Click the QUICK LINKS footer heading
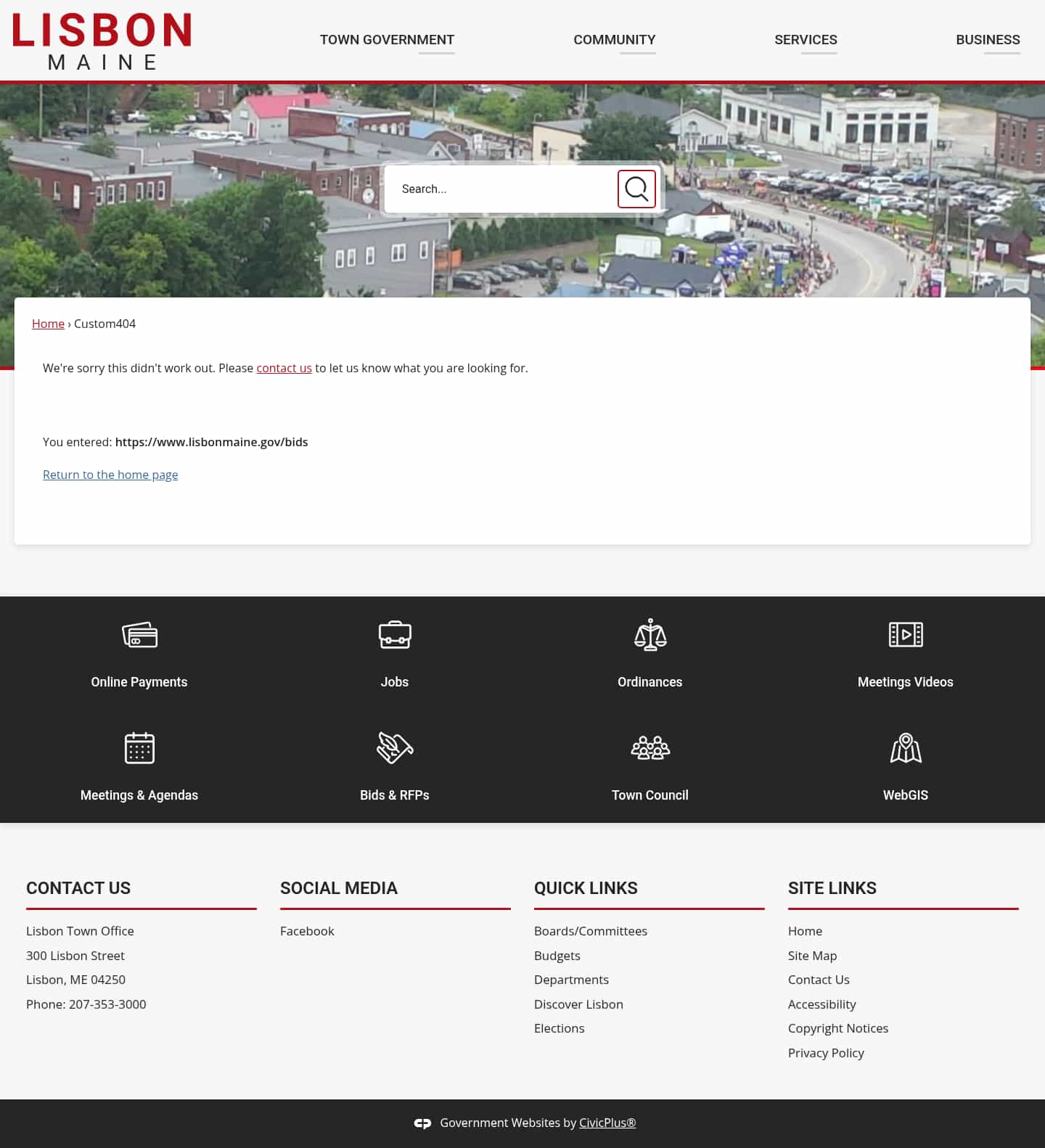 click(586, 888)
